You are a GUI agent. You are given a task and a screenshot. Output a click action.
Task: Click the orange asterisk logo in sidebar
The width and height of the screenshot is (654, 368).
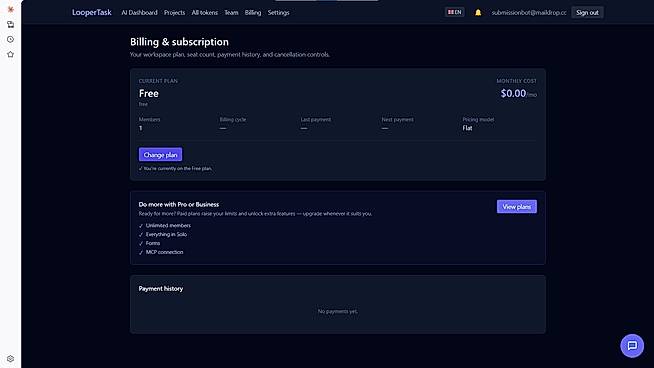click(10, 9)
